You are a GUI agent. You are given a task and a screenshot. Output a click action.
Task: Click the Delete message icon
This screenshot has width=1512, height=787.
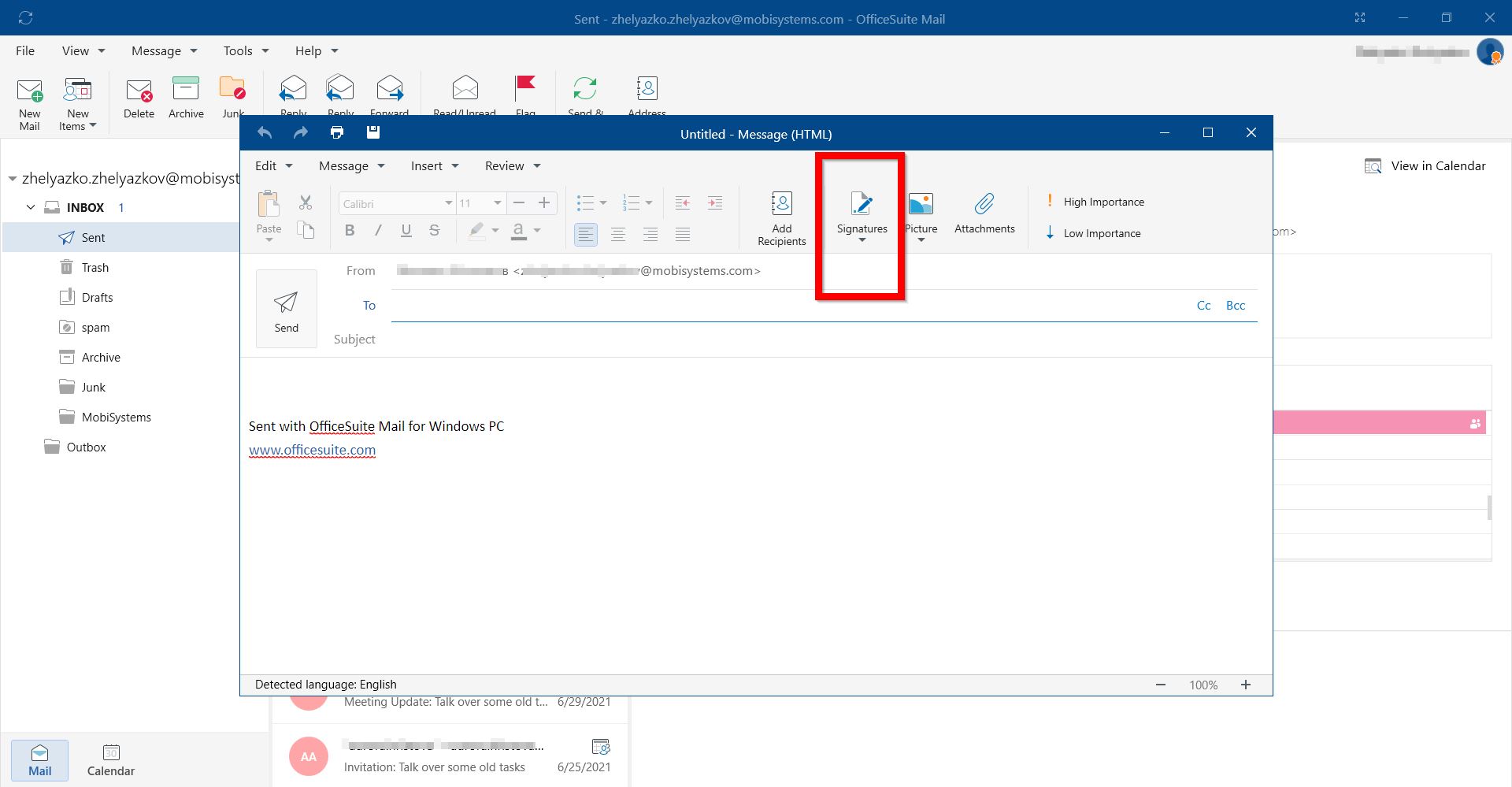(139, 91)
